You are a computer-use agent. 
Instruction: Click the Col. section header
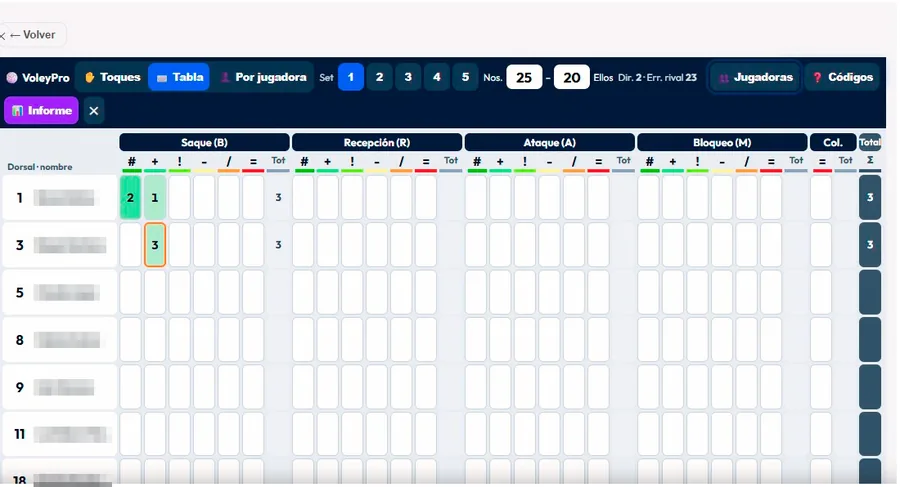tap(833, 142)
